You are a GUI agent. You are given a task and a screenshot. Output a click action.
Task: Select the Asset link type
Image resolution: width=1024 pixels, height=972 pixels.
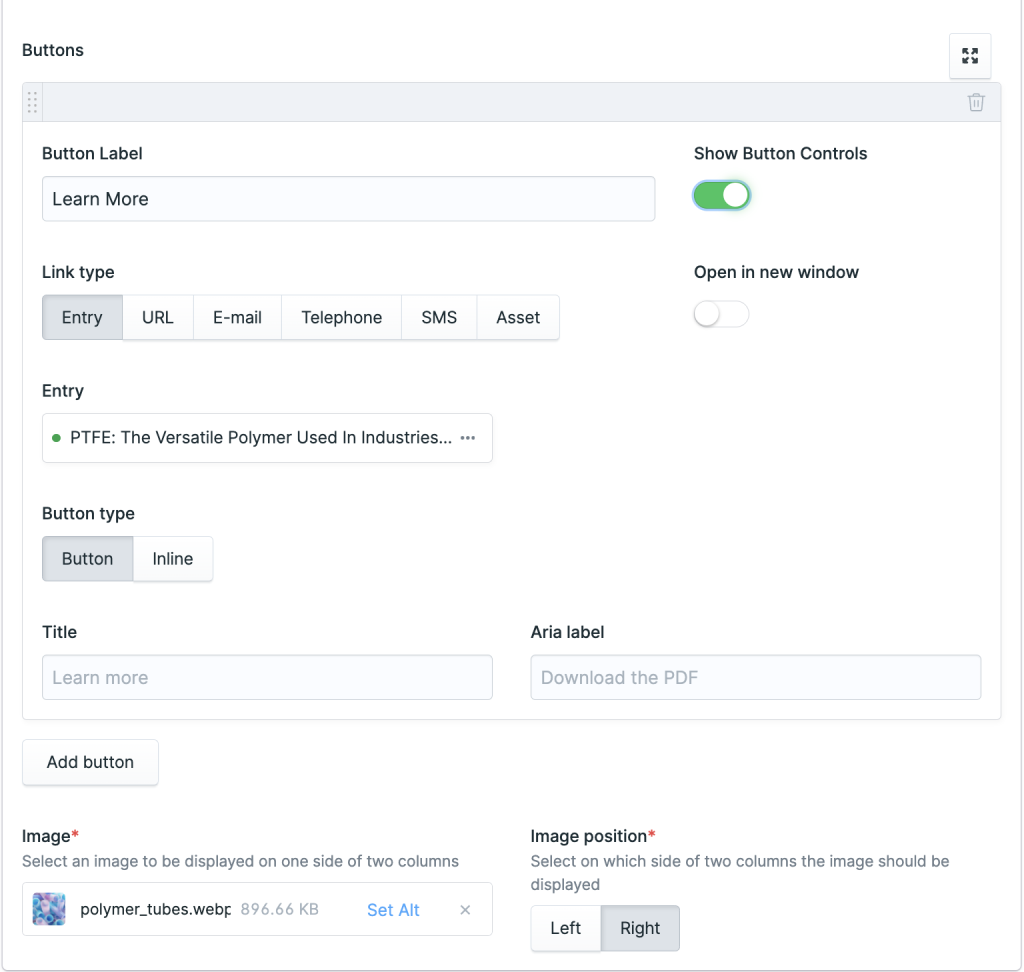(x=517, y=317)
